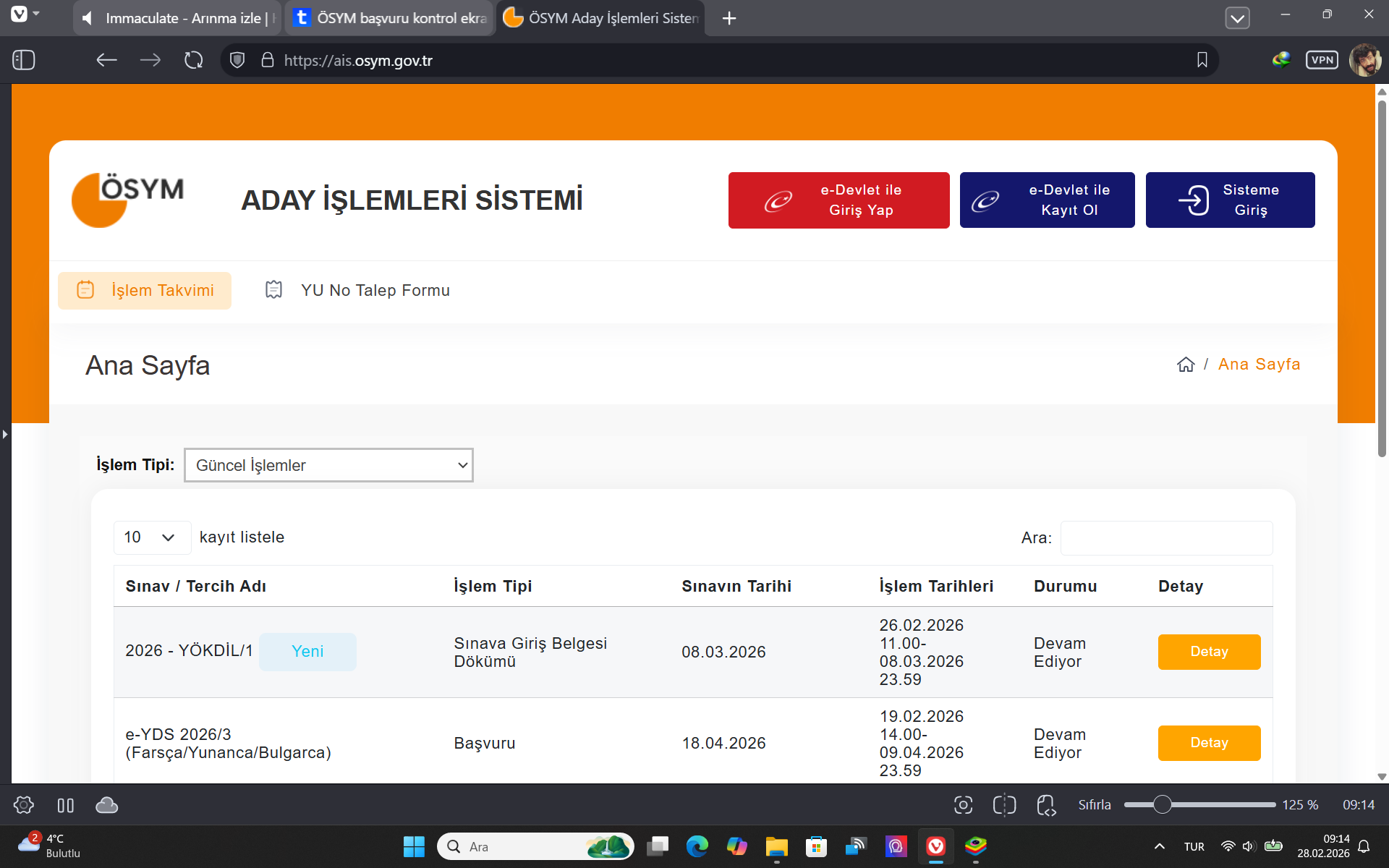Focus the Ara search field in the table
Viewport: 1389px width, 868px height.
click(1166, 538)
